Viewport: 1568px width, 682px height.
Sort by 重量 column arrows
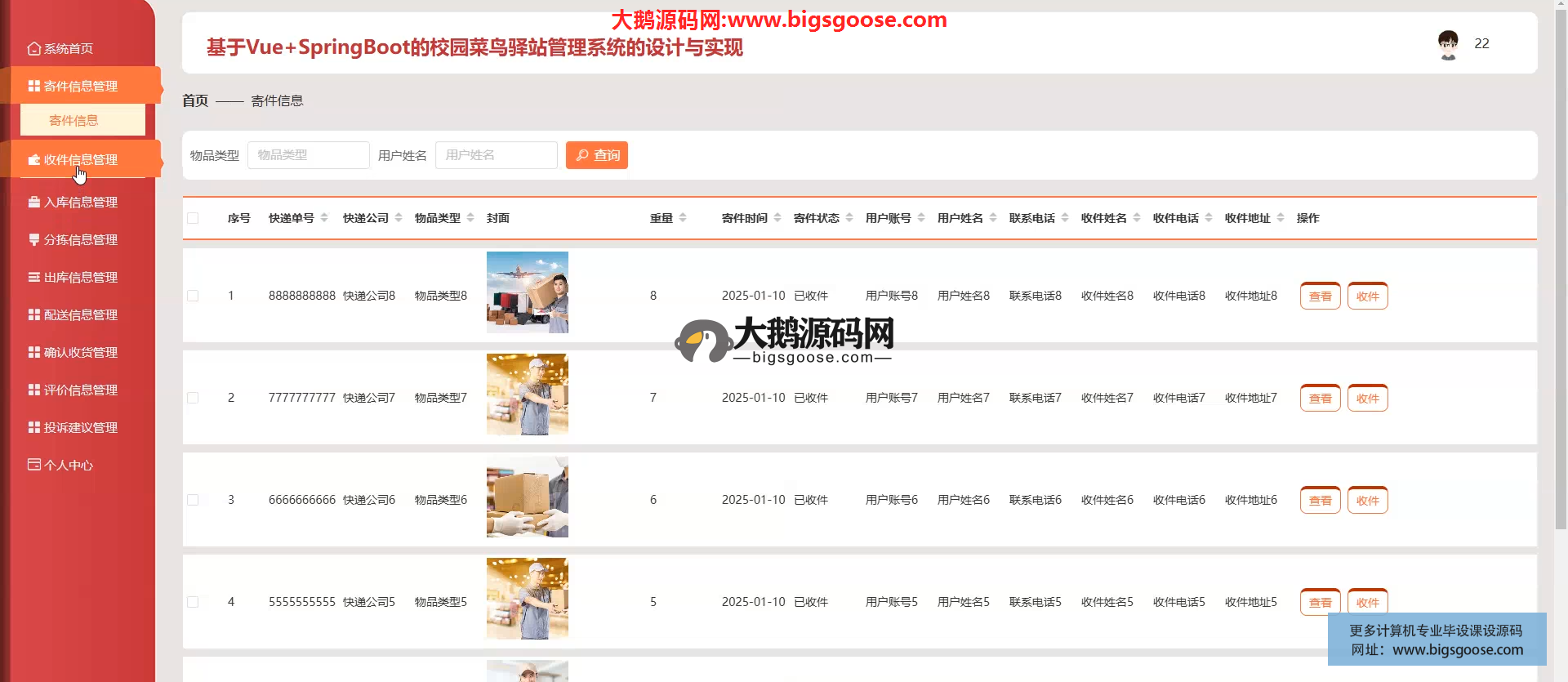tap(683, 218)
